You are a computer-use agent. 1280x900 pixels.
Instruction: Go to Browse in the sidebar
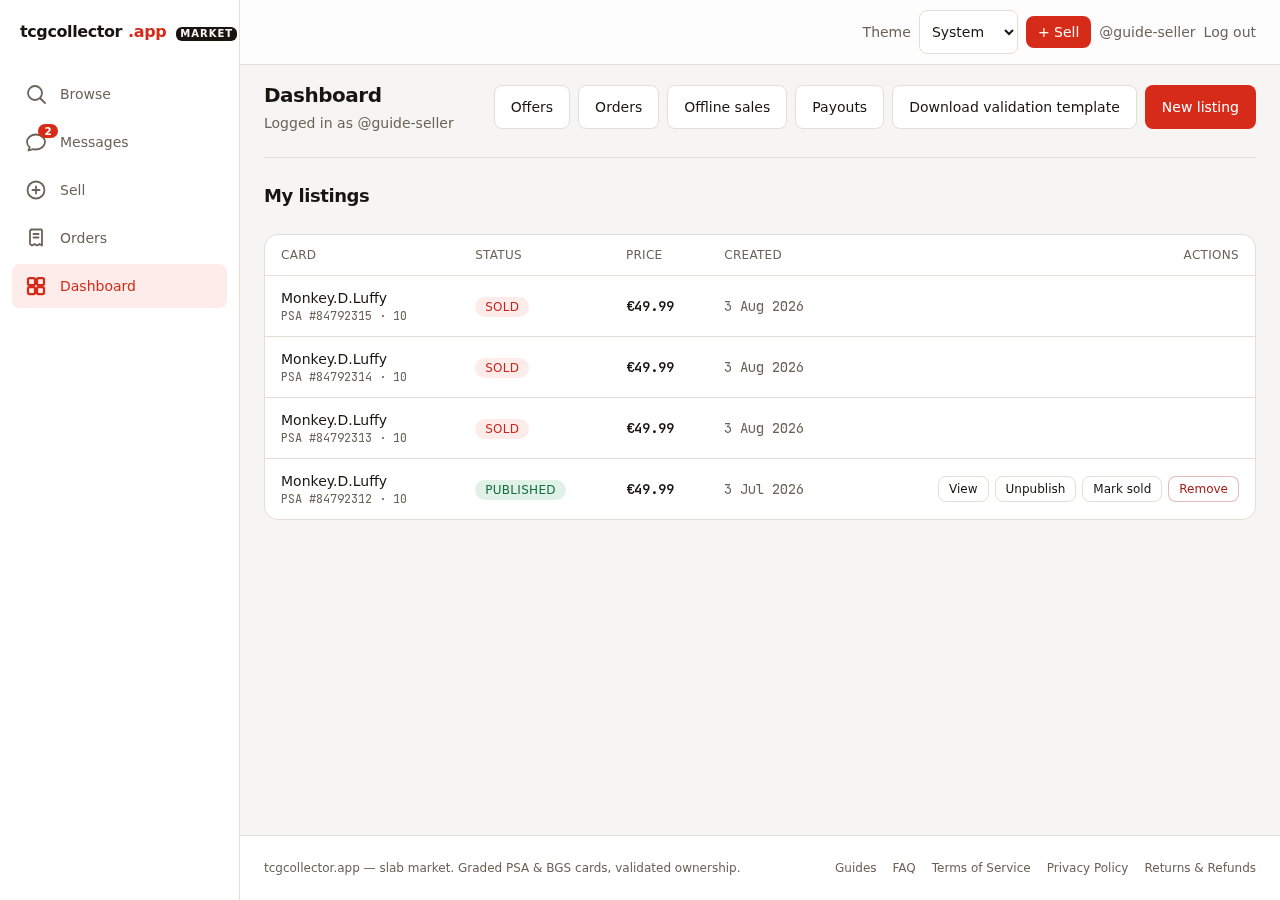(119, 94)
